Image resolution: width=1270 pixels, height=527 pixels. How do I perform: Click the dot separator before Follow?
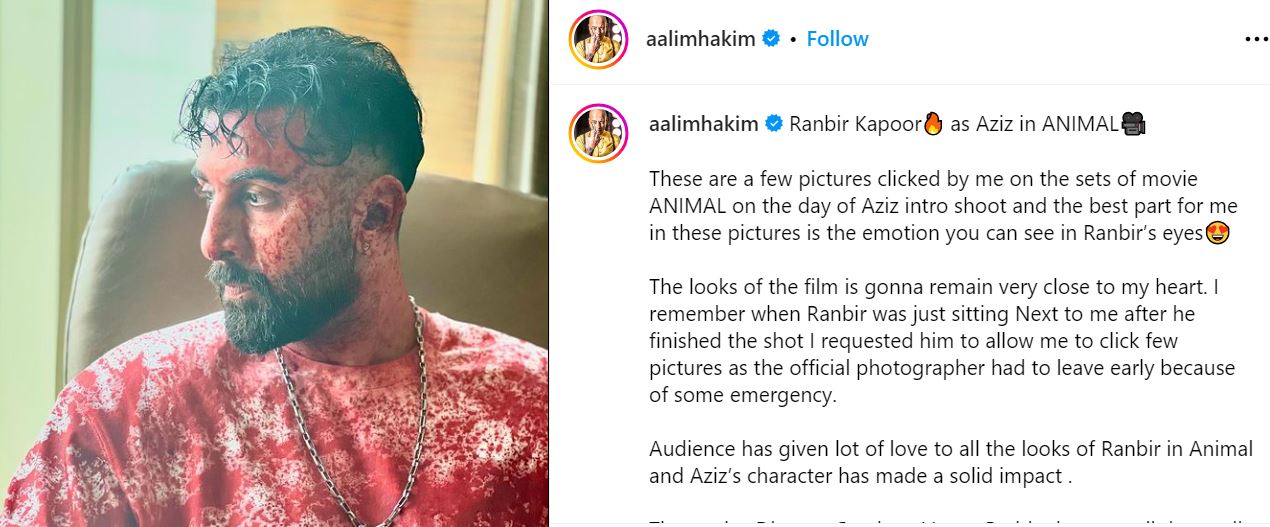[793, 40]
